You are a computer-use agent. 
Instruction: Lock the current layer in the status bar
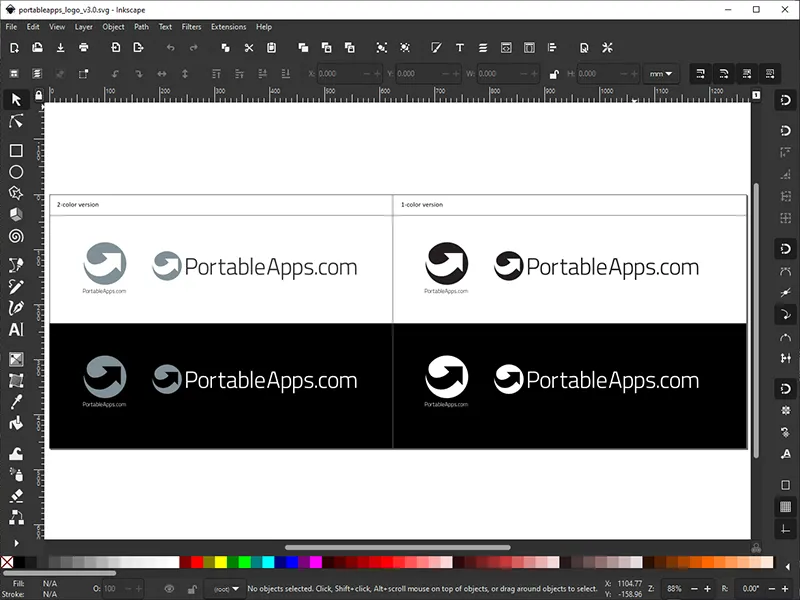tap(192, 589)
